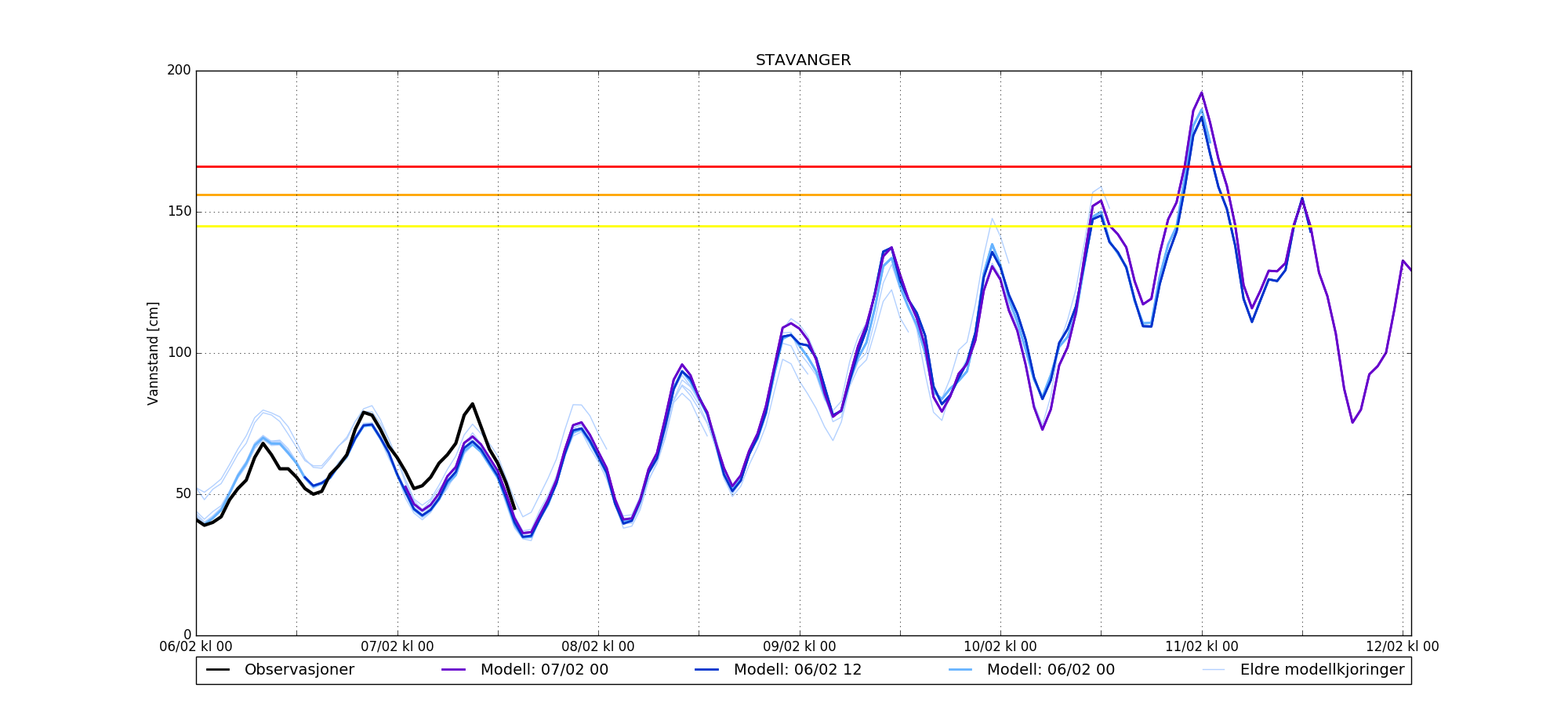
Task: Click the 12/02 kl 00 axis label
Action: coord(1403,646)
